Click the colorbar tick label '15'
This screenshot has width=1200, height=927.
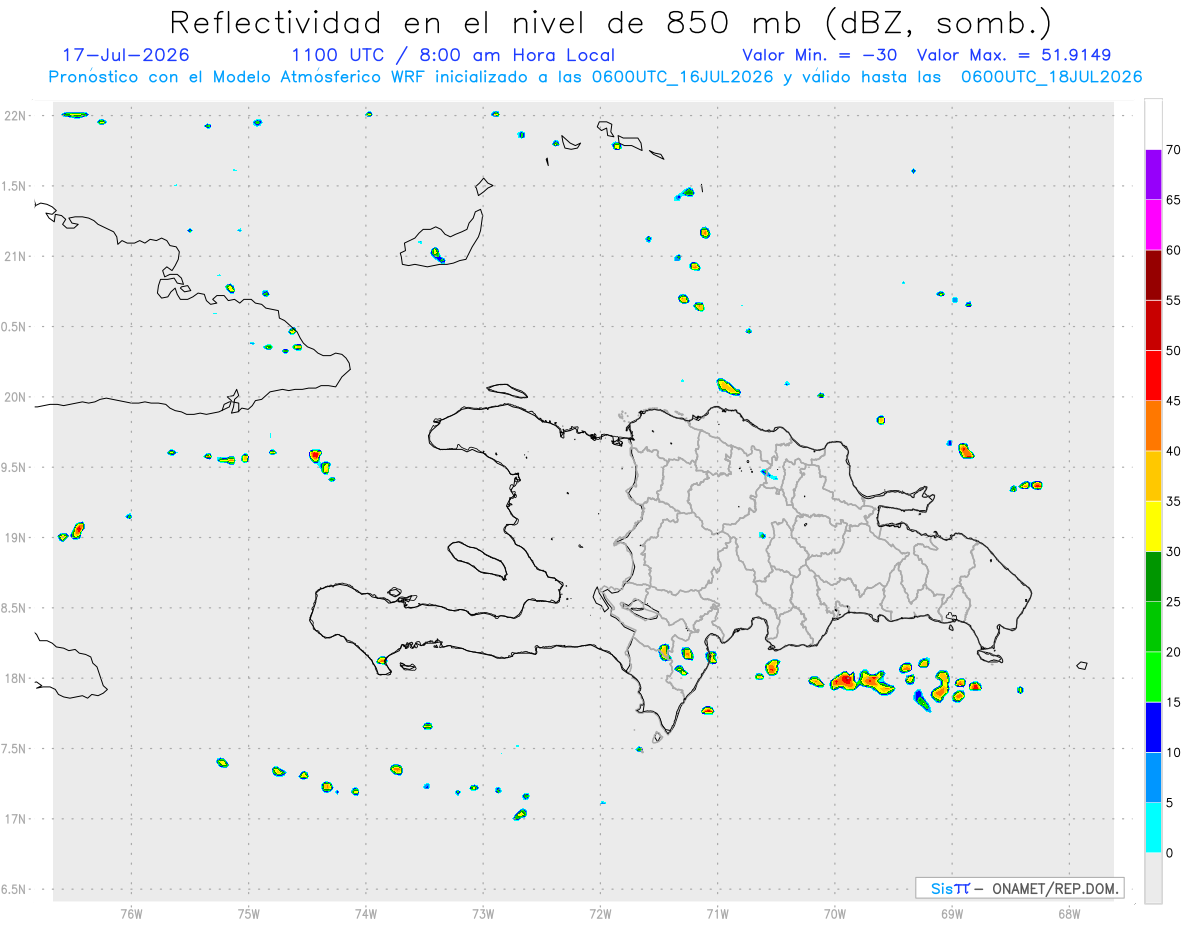(1174, 702)
